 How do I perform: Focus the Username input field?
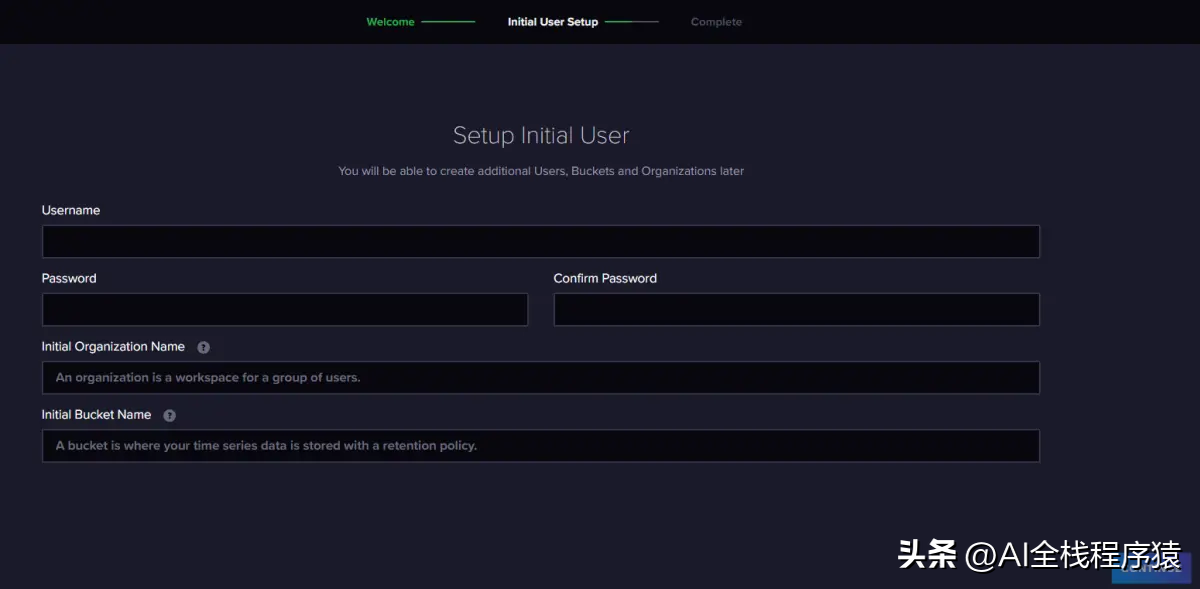(x=540, y=242)
